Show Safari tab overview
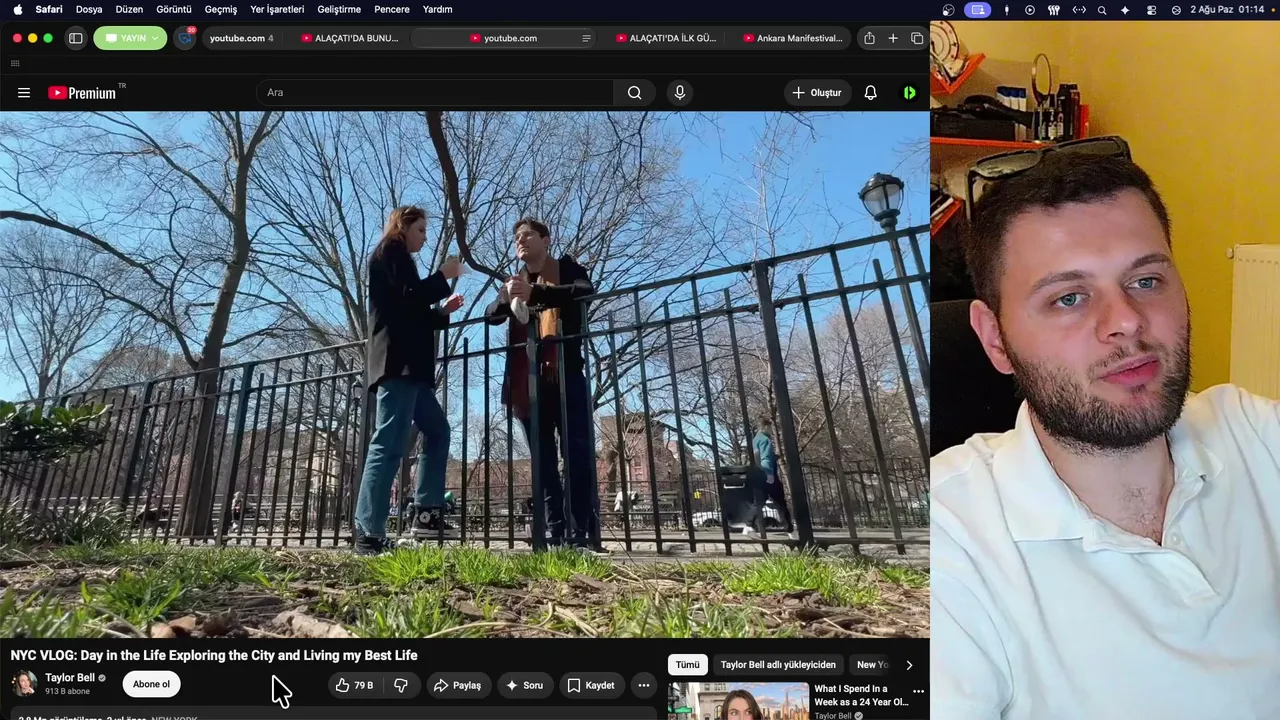Screen dimensions: 1280x720 pos(917,38)
